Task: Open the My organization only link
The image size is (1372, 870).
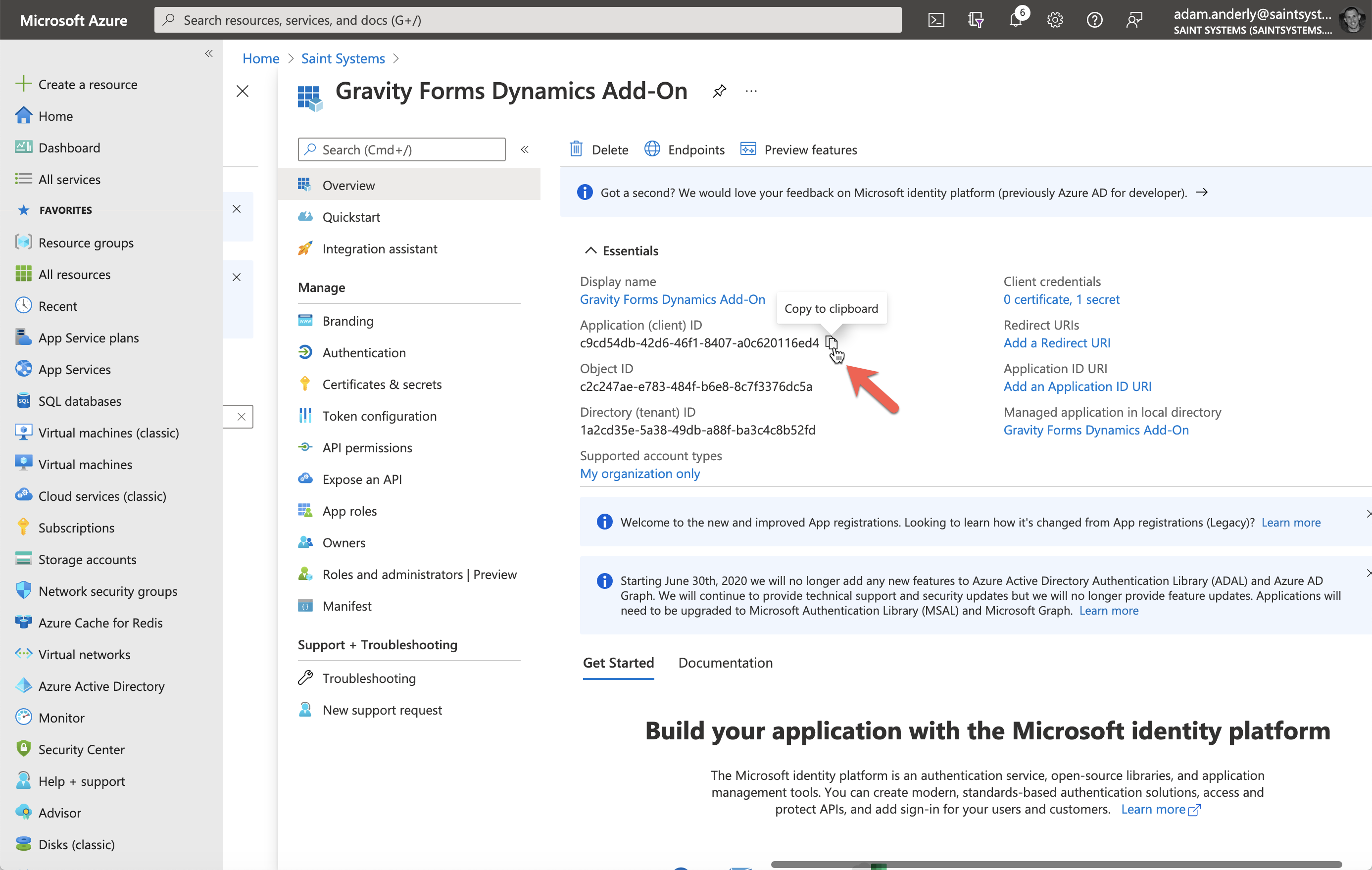Action: coord(640,474)
